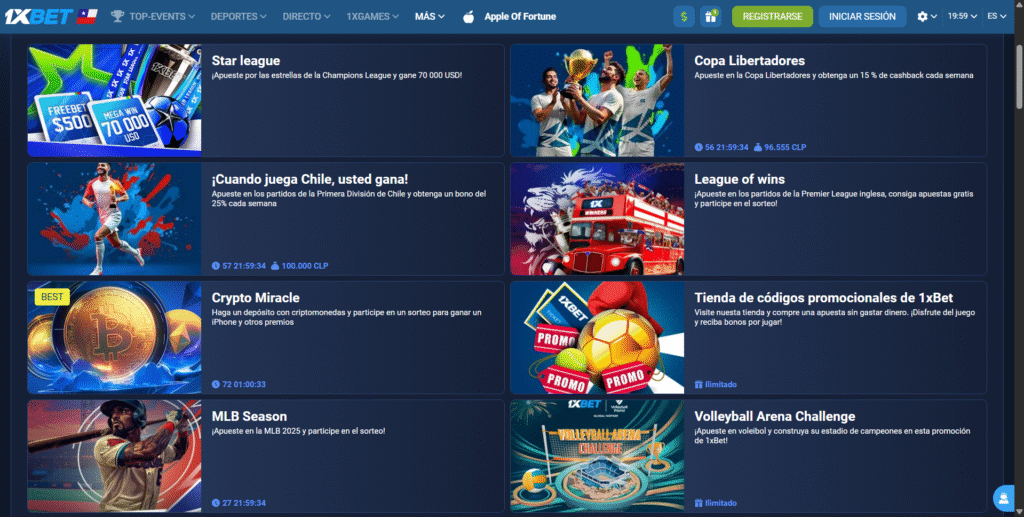Click clock icon beside 72 01:00:33
The height and width of the screenshot is (517, 1024).
216,384
